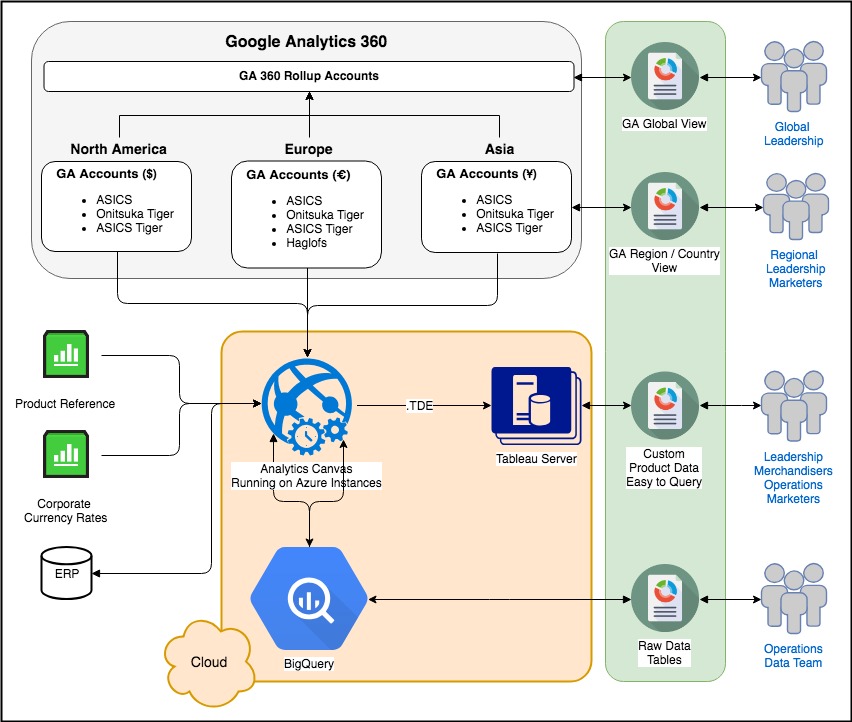The image size is (852, 722).
Task: Click the GA Region / Country View report icon
Action: [x=665, y=206]
